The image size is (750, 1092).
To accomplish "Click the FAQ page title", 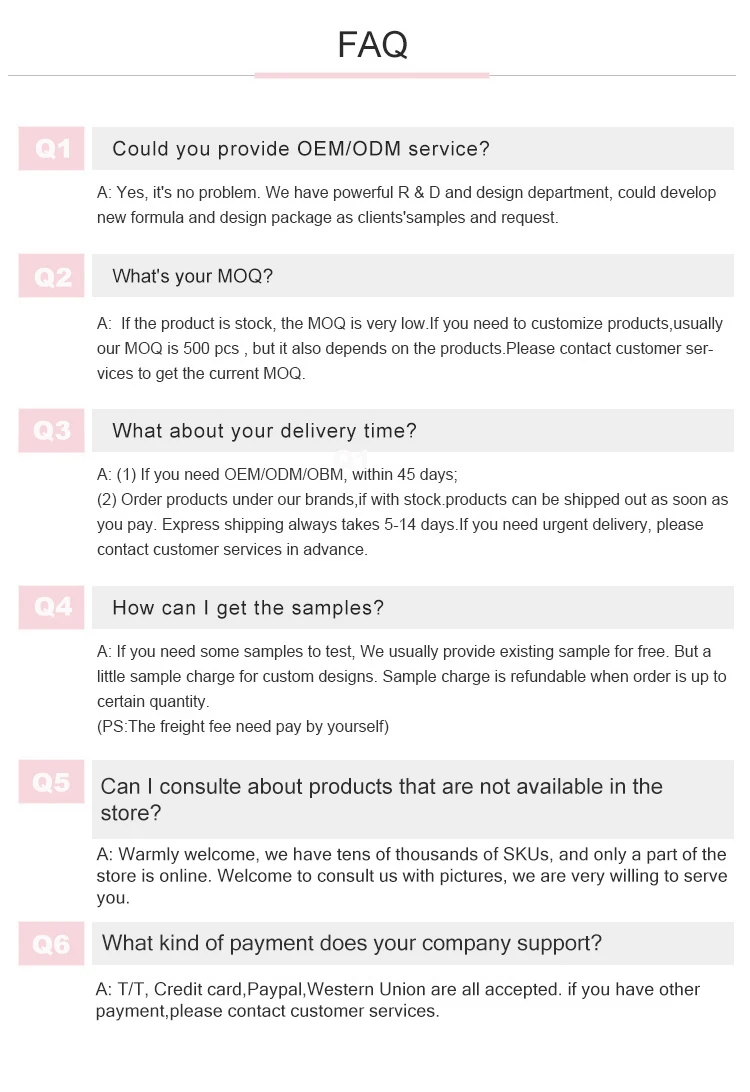I will [373, 45].
